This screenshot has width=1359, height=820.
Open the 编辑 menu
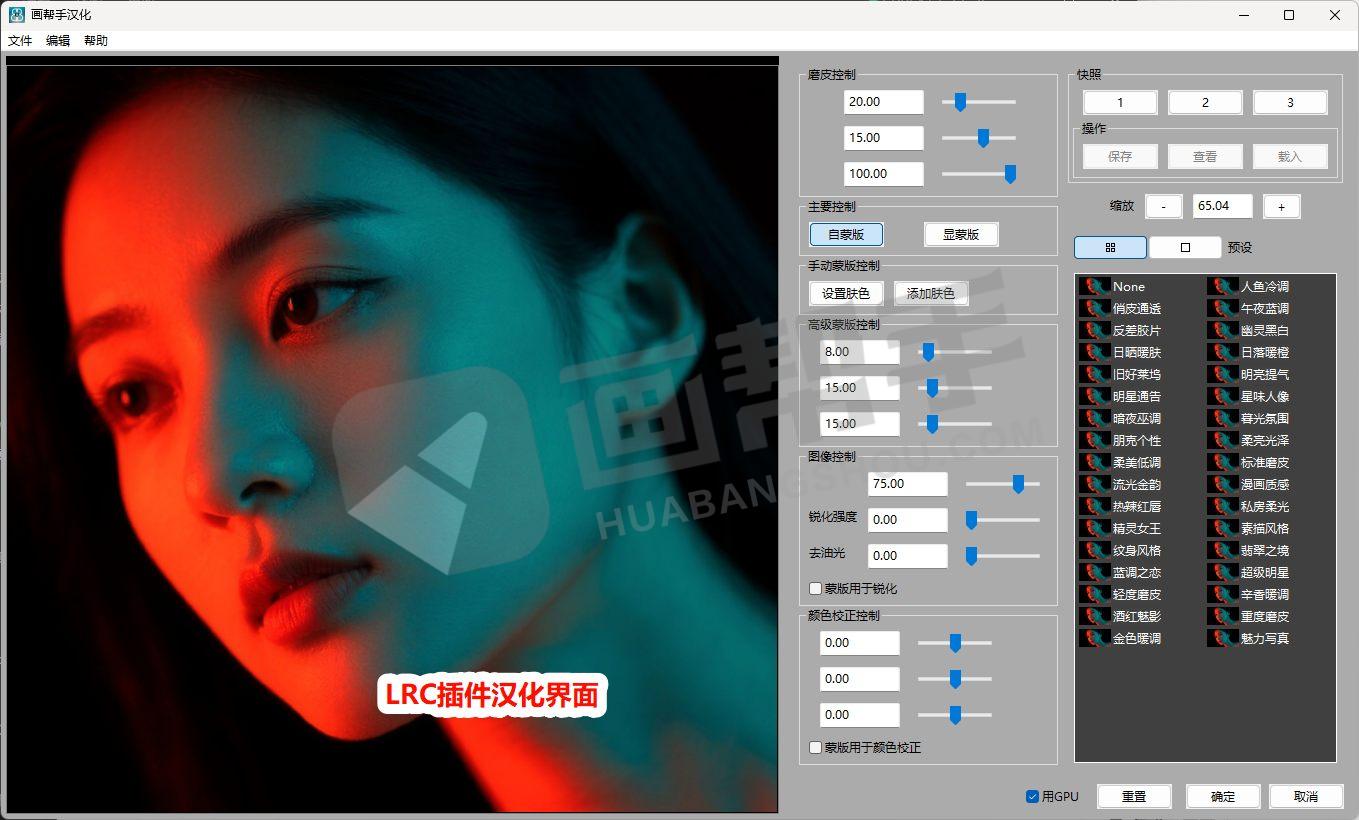[58, 41]
